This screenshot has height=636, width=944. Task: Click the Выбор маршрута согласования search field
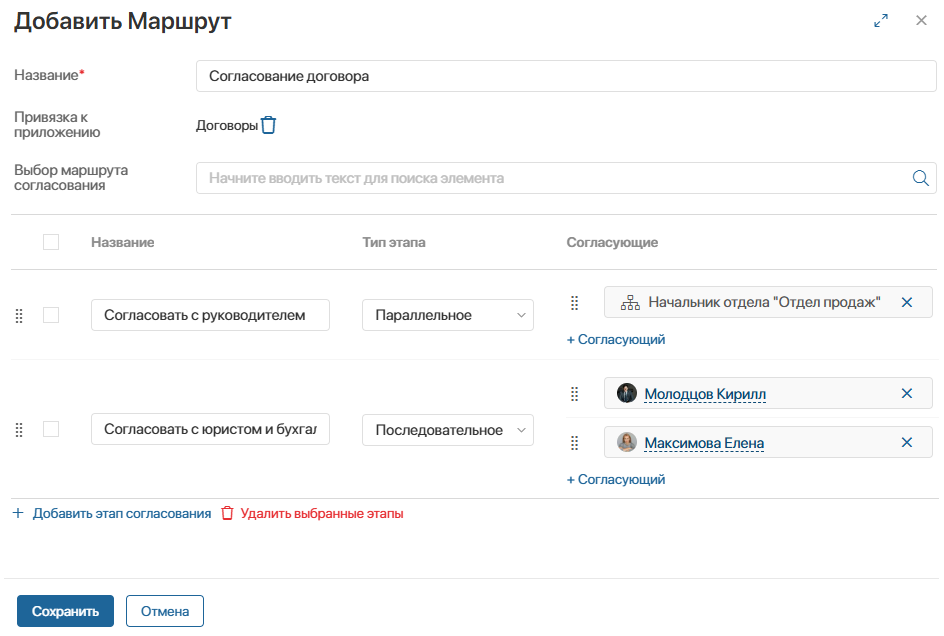566,178
